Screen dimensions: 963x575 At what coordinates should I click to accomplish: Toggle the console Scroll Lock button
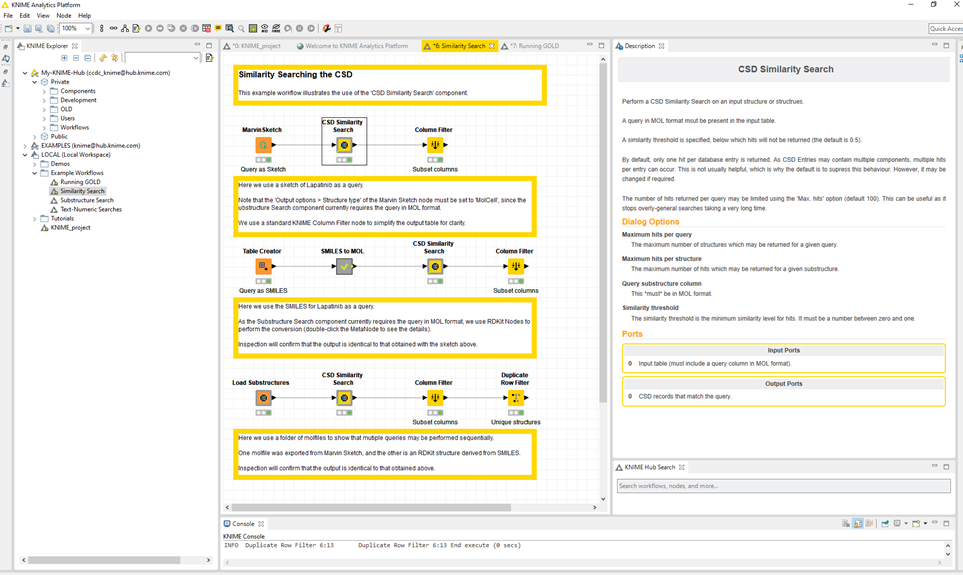coord(858,523)
